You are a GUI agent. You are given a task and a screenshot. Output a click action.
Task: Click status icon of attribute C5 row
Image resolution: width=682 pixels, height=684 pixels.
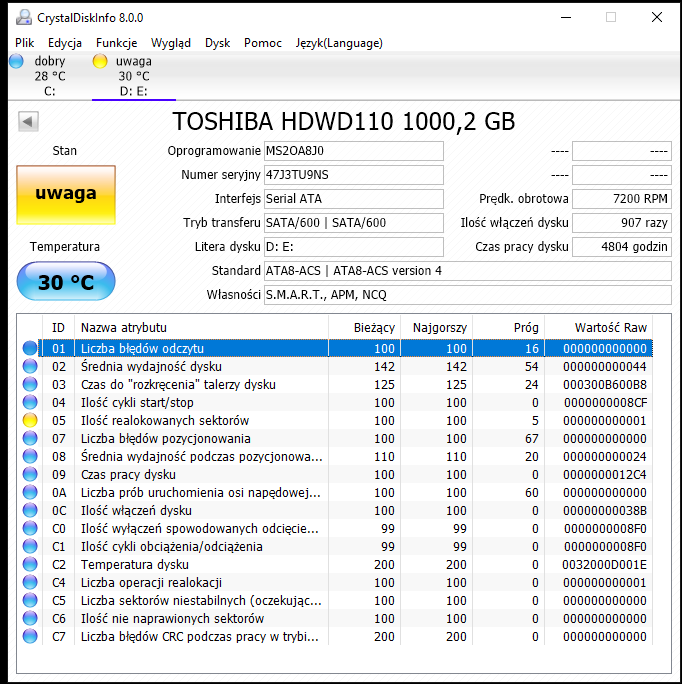(x=30, y=600)
